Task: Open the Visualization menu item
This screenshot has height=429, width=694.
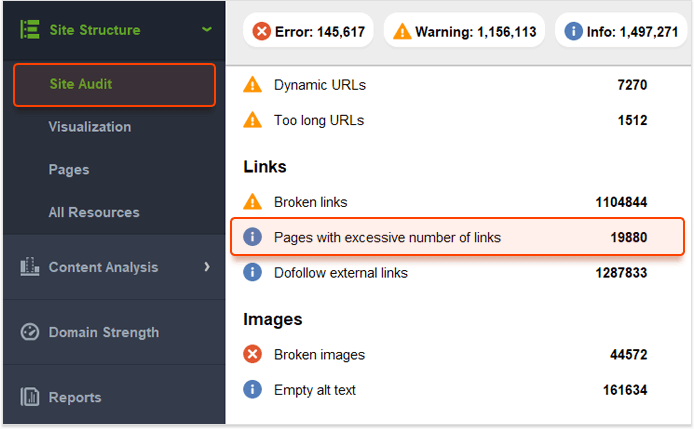Action: pos(90,127)
